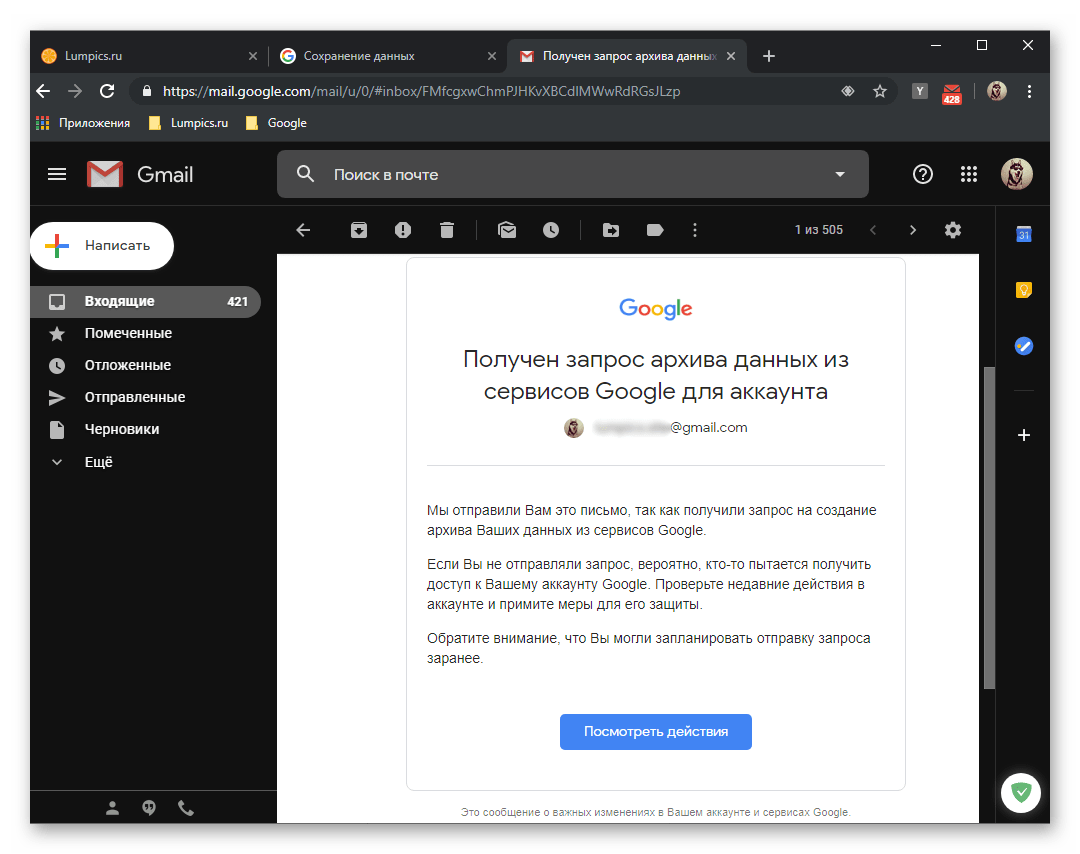Open a new browser tab

click(769, 56)
